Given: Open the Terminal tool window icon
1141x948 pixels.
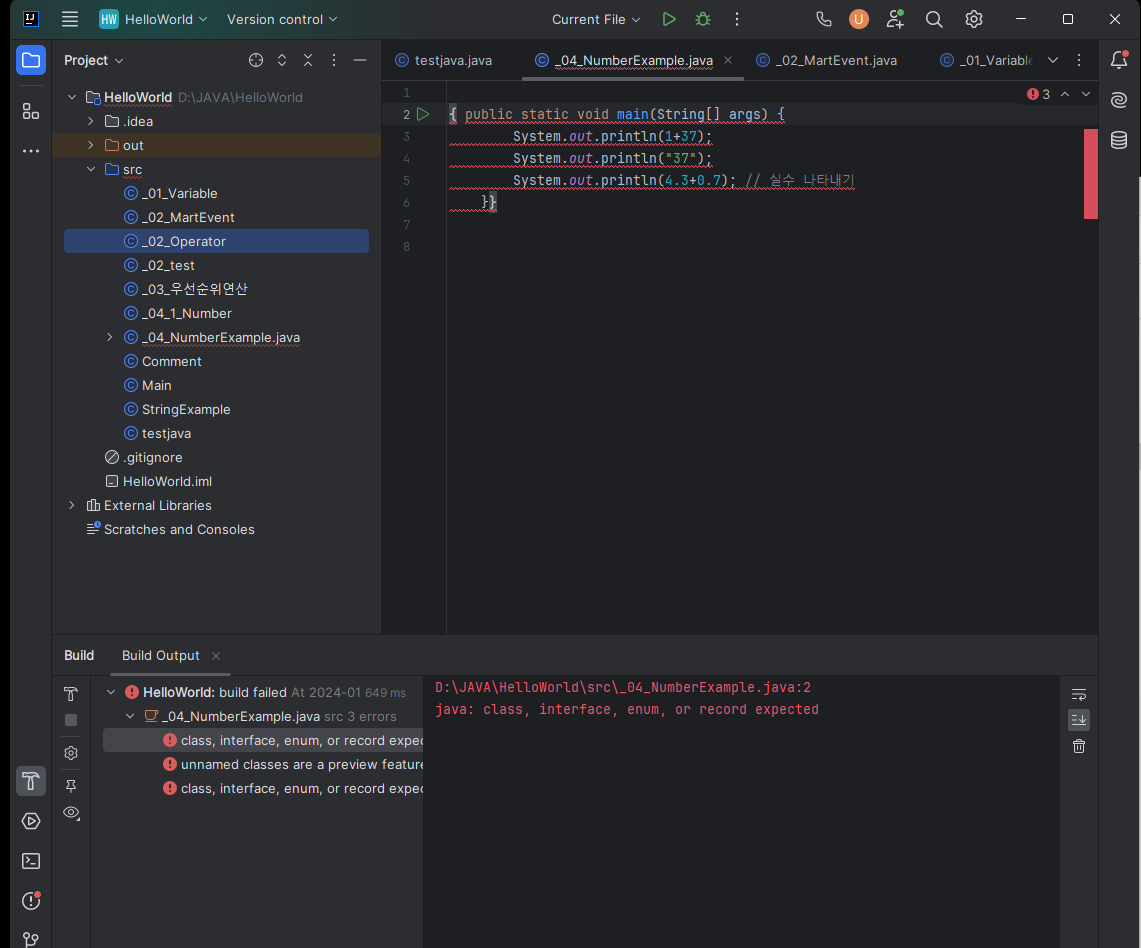Looking at the screenshot, I should click(31, 861).
